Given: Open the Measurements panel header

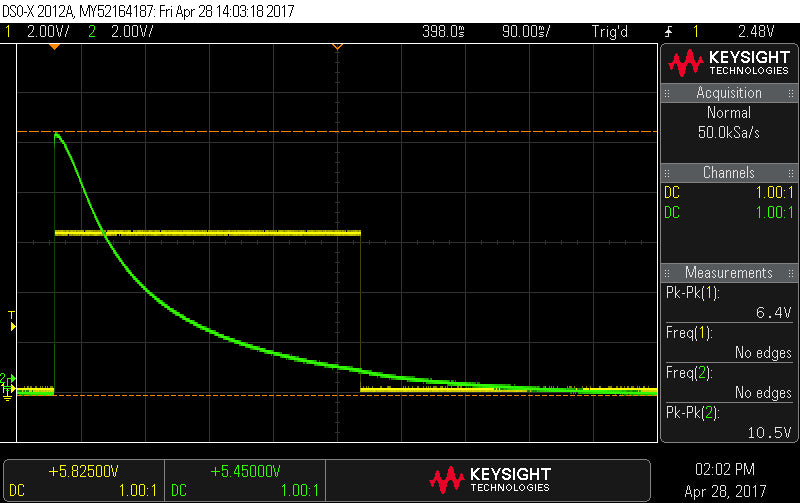Looking at the screenshot, I should pyautogui.click(x=729, y=273).
